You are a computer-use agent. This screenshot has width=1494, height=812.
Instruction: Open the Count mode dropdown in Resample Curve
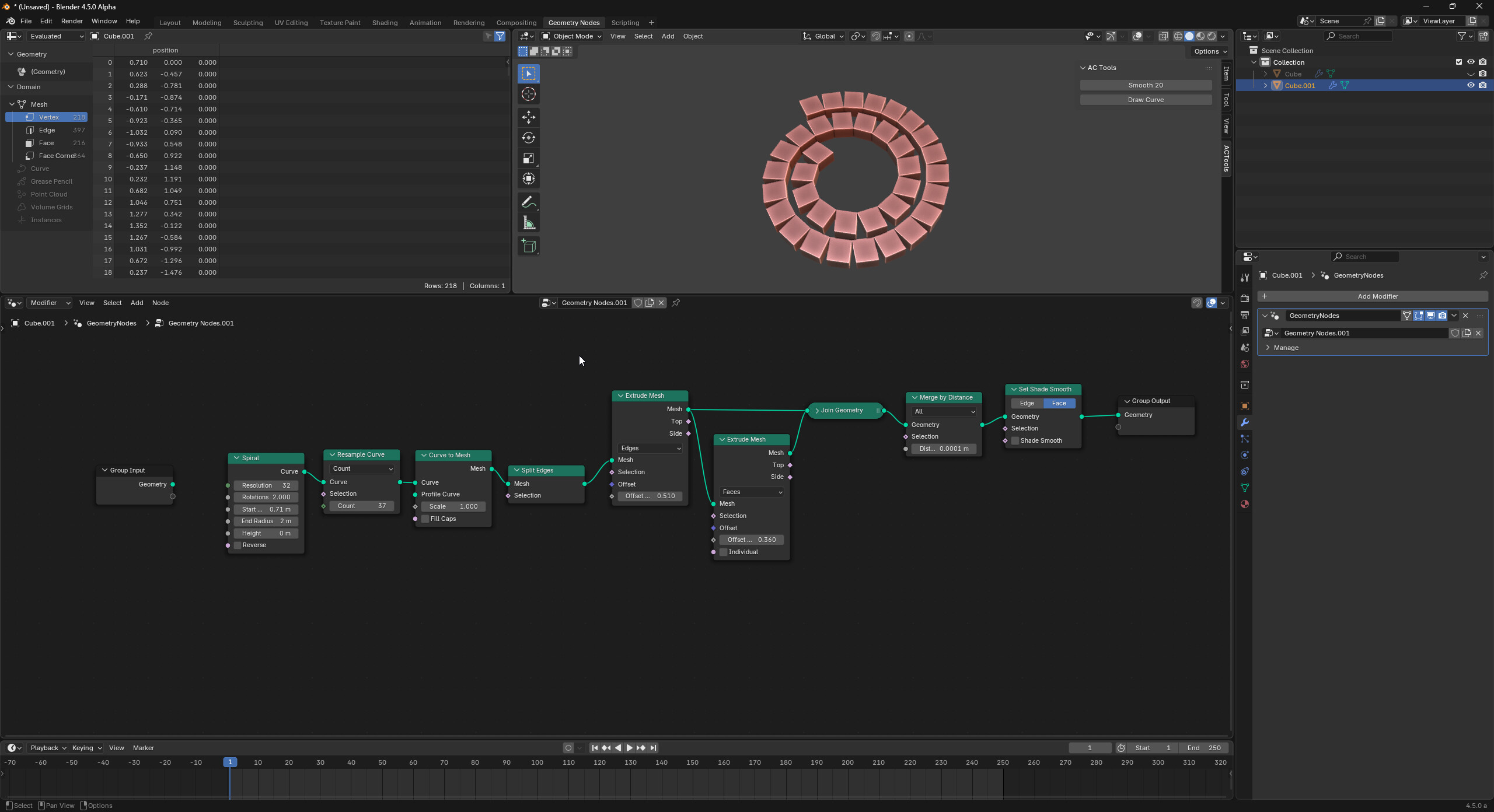coord(362,469)
